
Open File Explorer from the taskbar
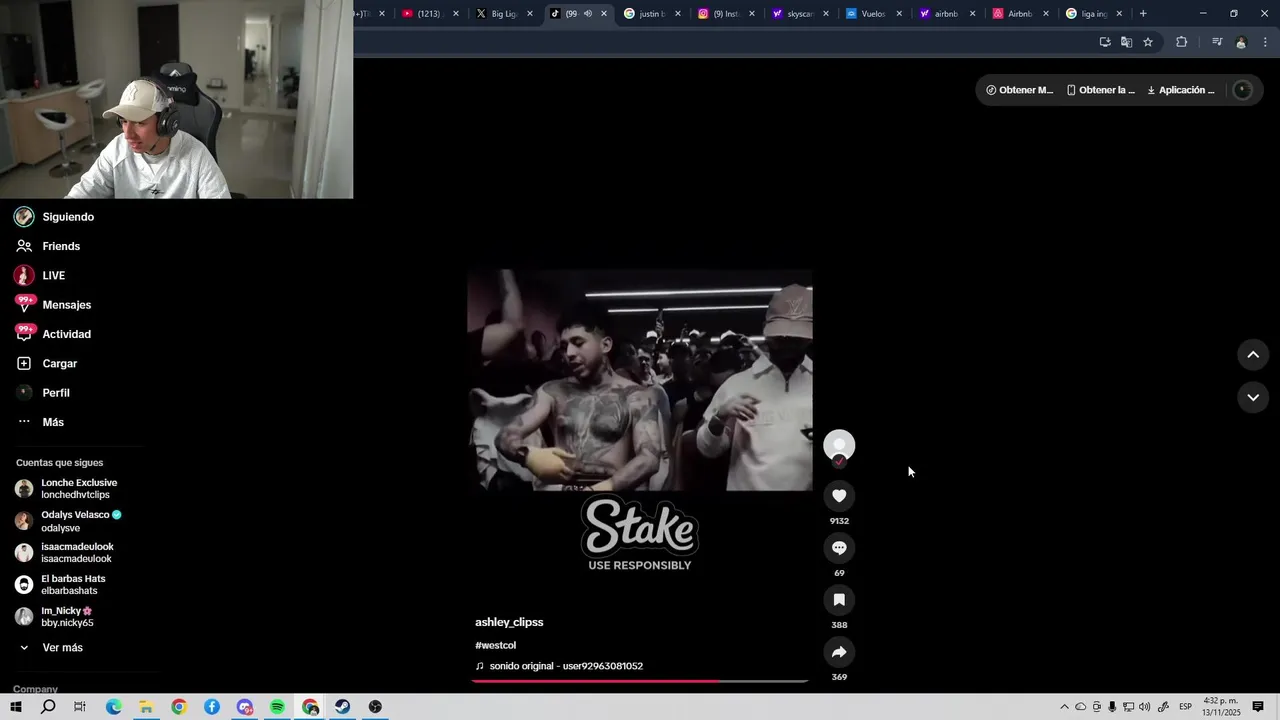(x=146, y=707)
